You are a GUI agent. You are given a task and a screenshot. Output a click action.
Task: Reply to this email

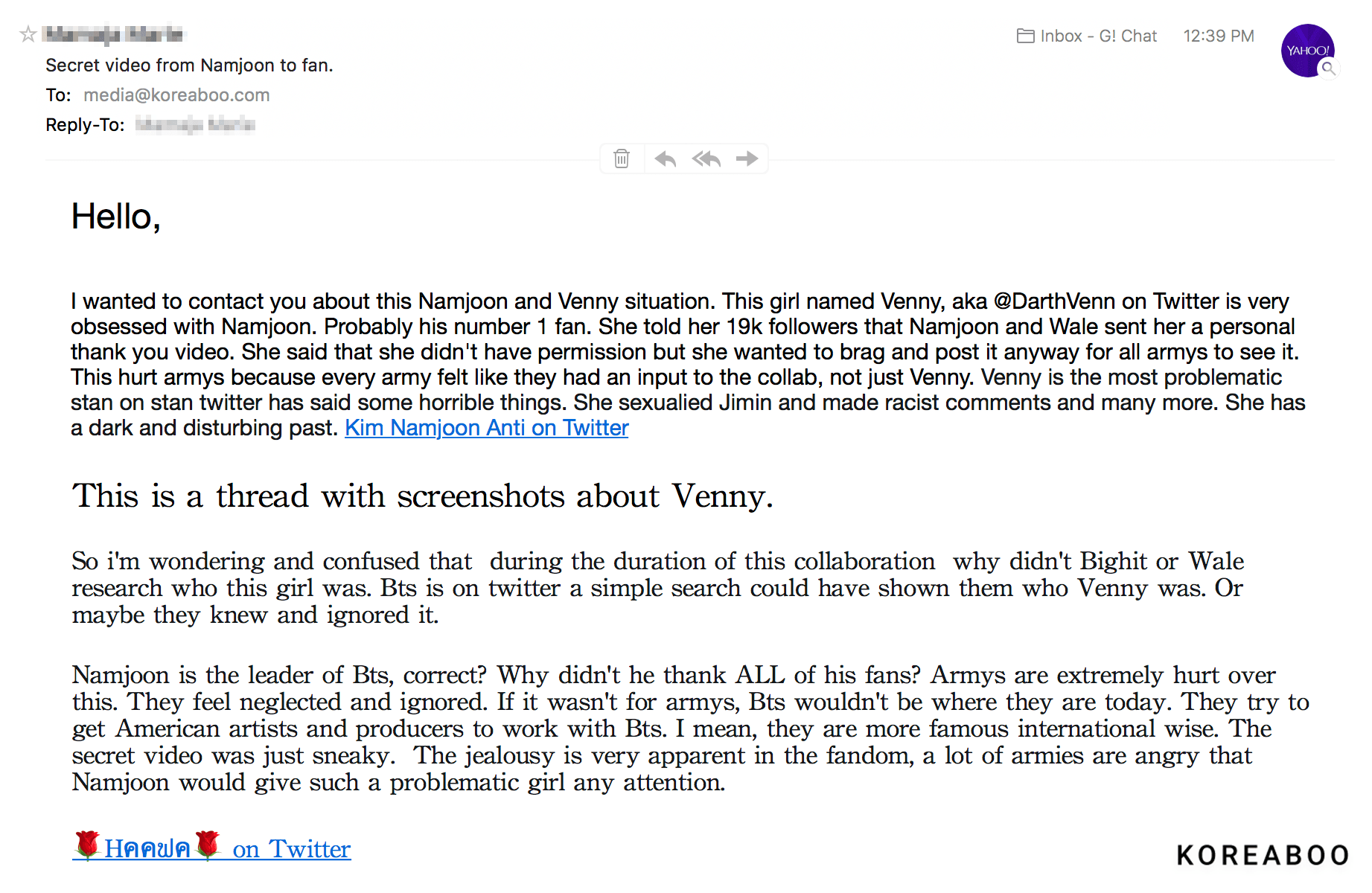[x=665, y=159]
